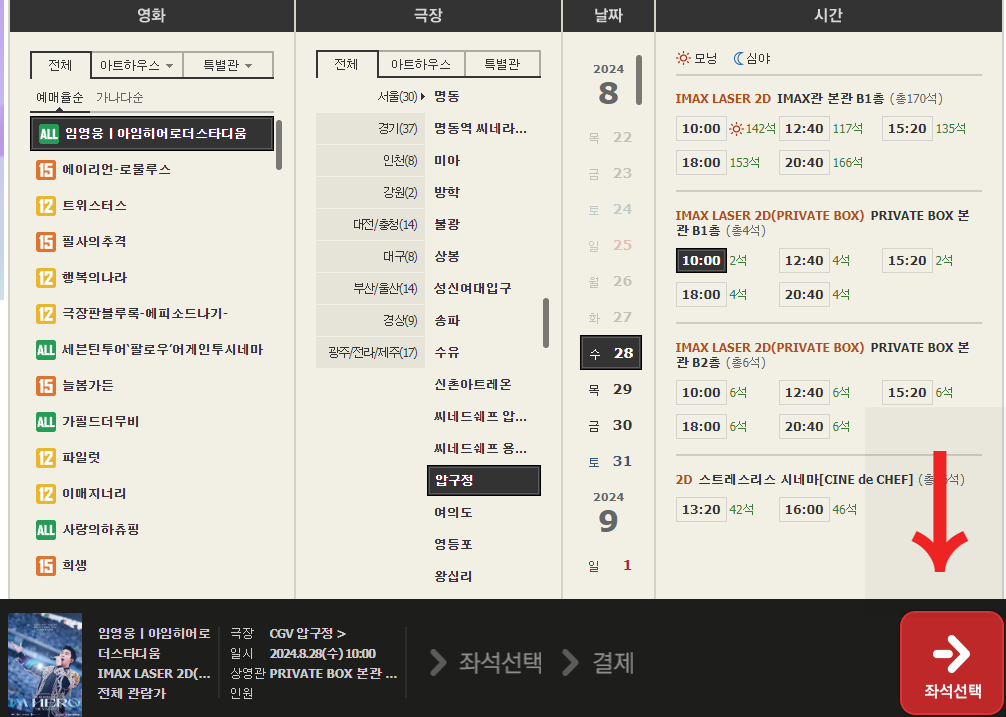Click the 12 rating icon beside 행복의나라

pyautogui.click(x=46, y=278)
